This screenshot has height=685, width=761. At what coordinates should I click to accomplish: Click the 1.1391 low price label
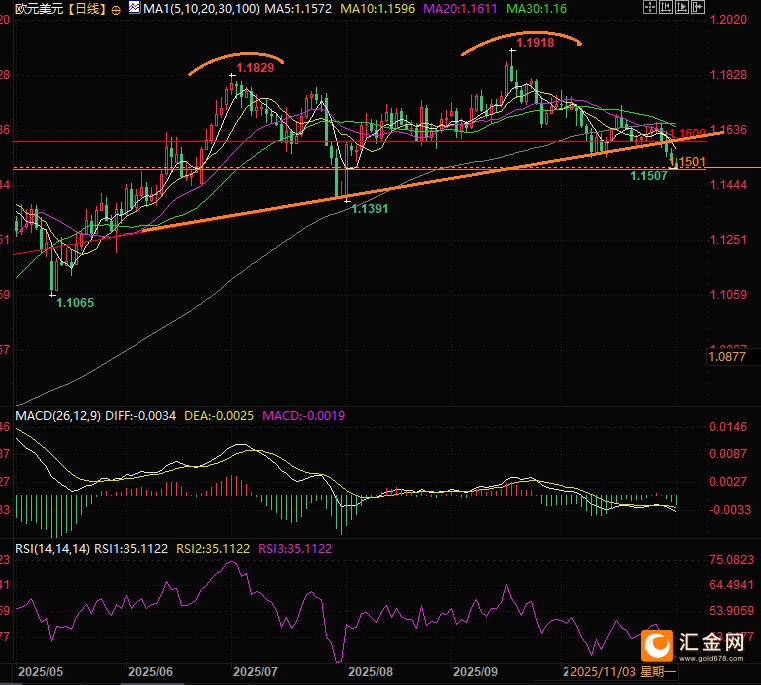pyautogui.click(x=370, y=210)
